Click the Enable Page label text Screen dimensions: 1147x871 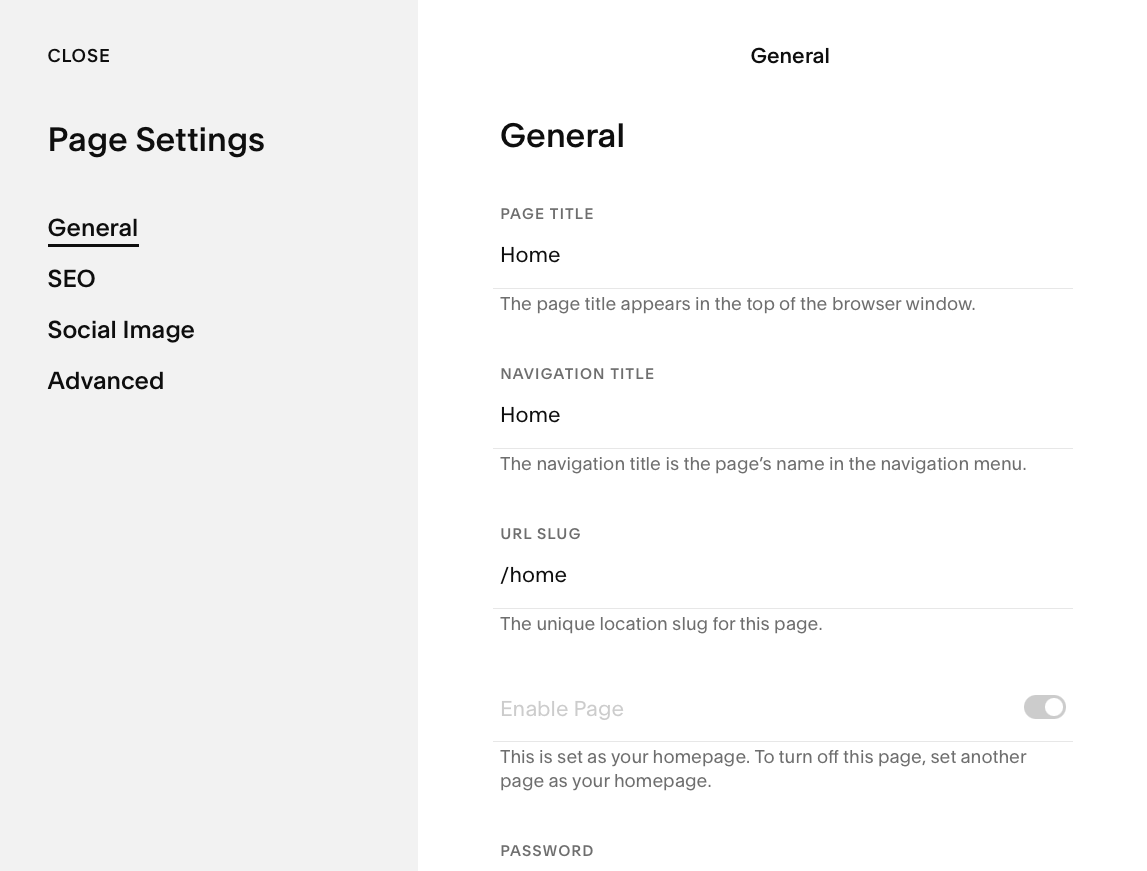(561, 709)
